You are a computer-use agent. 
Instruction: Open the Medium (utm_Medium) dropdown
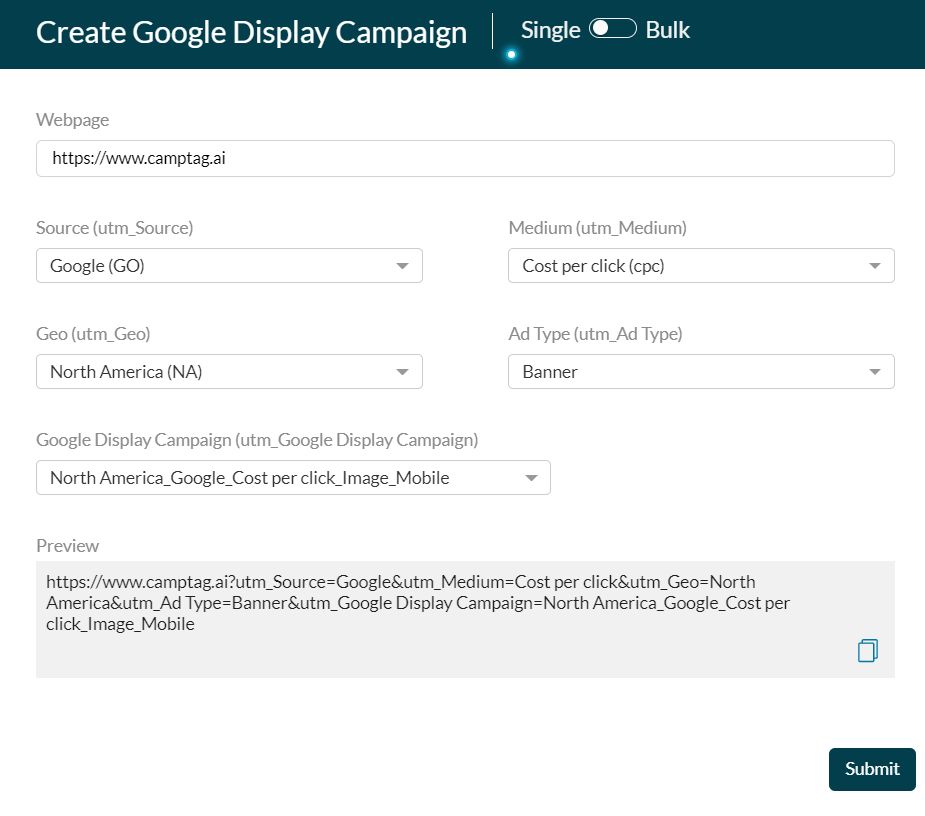[x=701, y=265]
